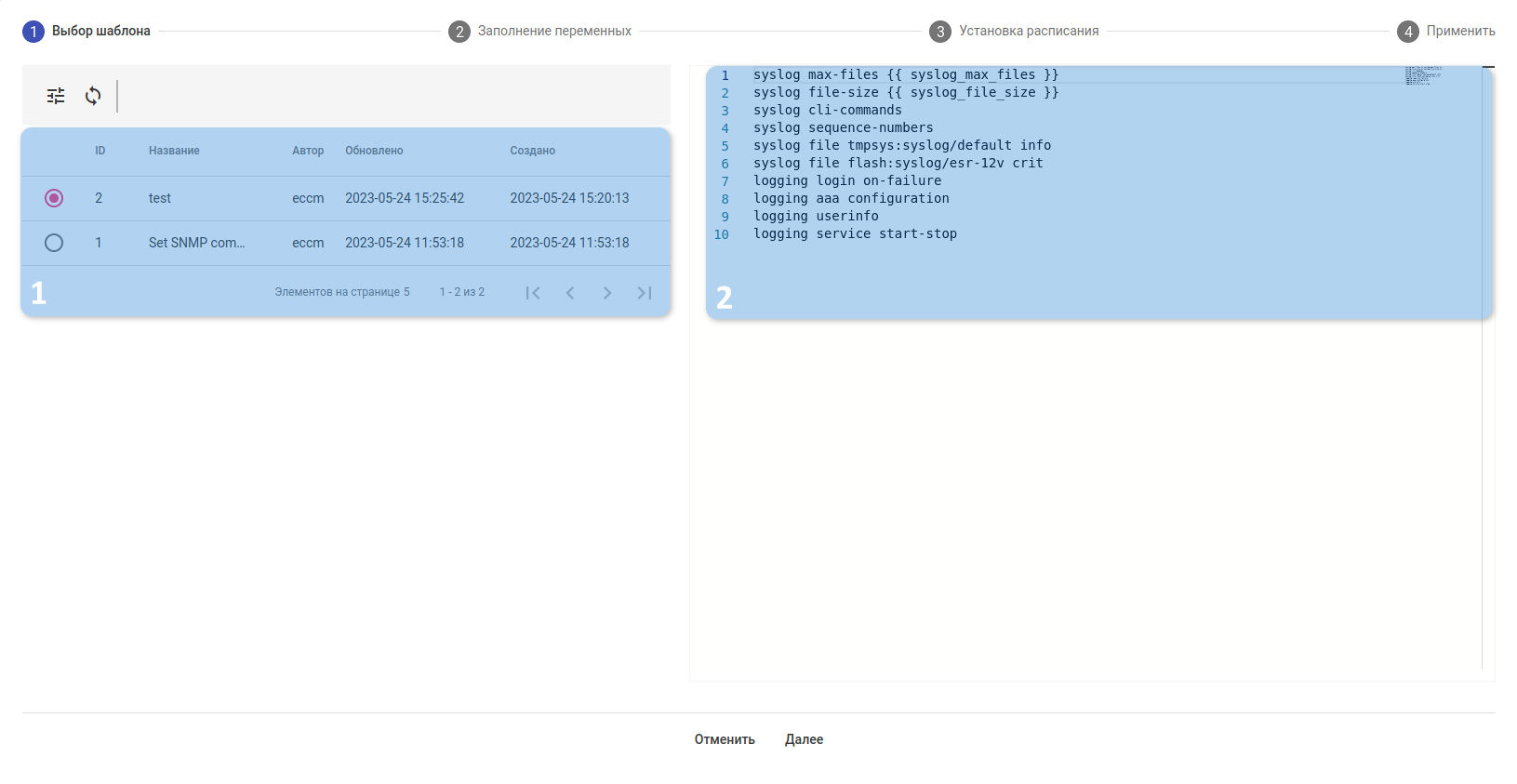This screenshot has height=784, width=1517.
Task: Click the template name 'test'
Action: point(160,198)
